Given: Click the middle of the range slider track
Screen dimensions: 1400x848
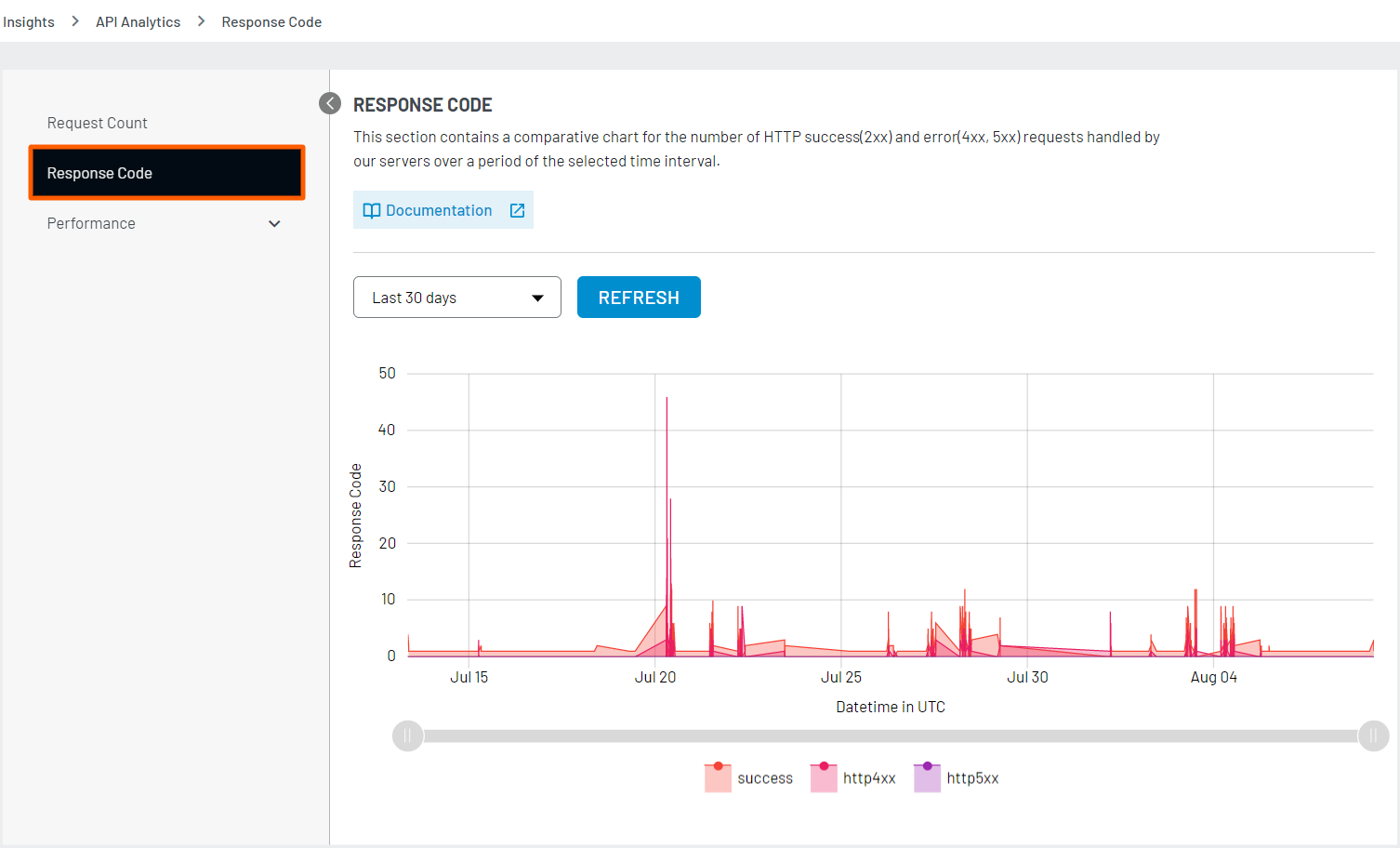Looking at the screenshot, I should click(891, 735).
